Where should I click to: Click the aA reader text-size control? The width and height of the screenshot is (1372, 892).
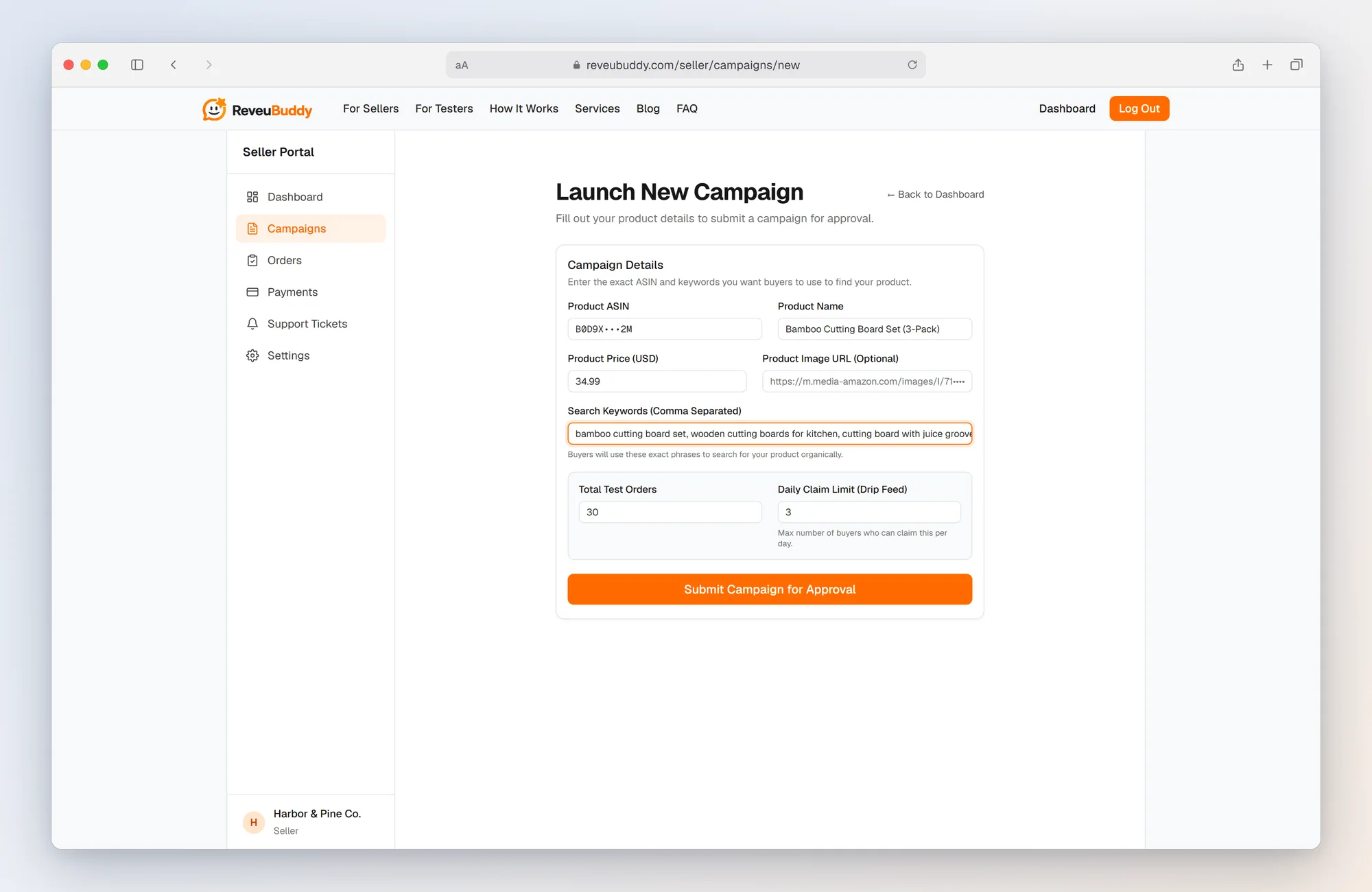click(x=462, y=65)
